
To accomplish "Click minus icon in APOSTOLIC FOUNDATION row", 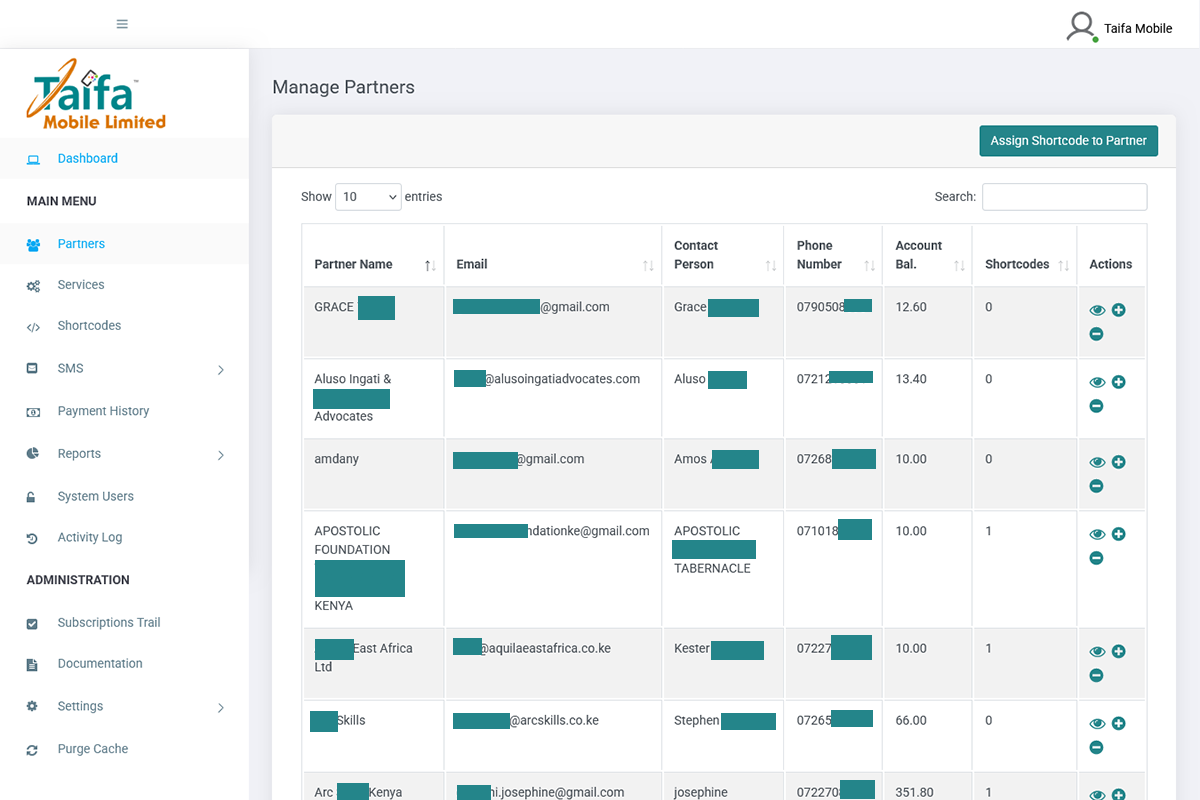I will (1096, 558).
